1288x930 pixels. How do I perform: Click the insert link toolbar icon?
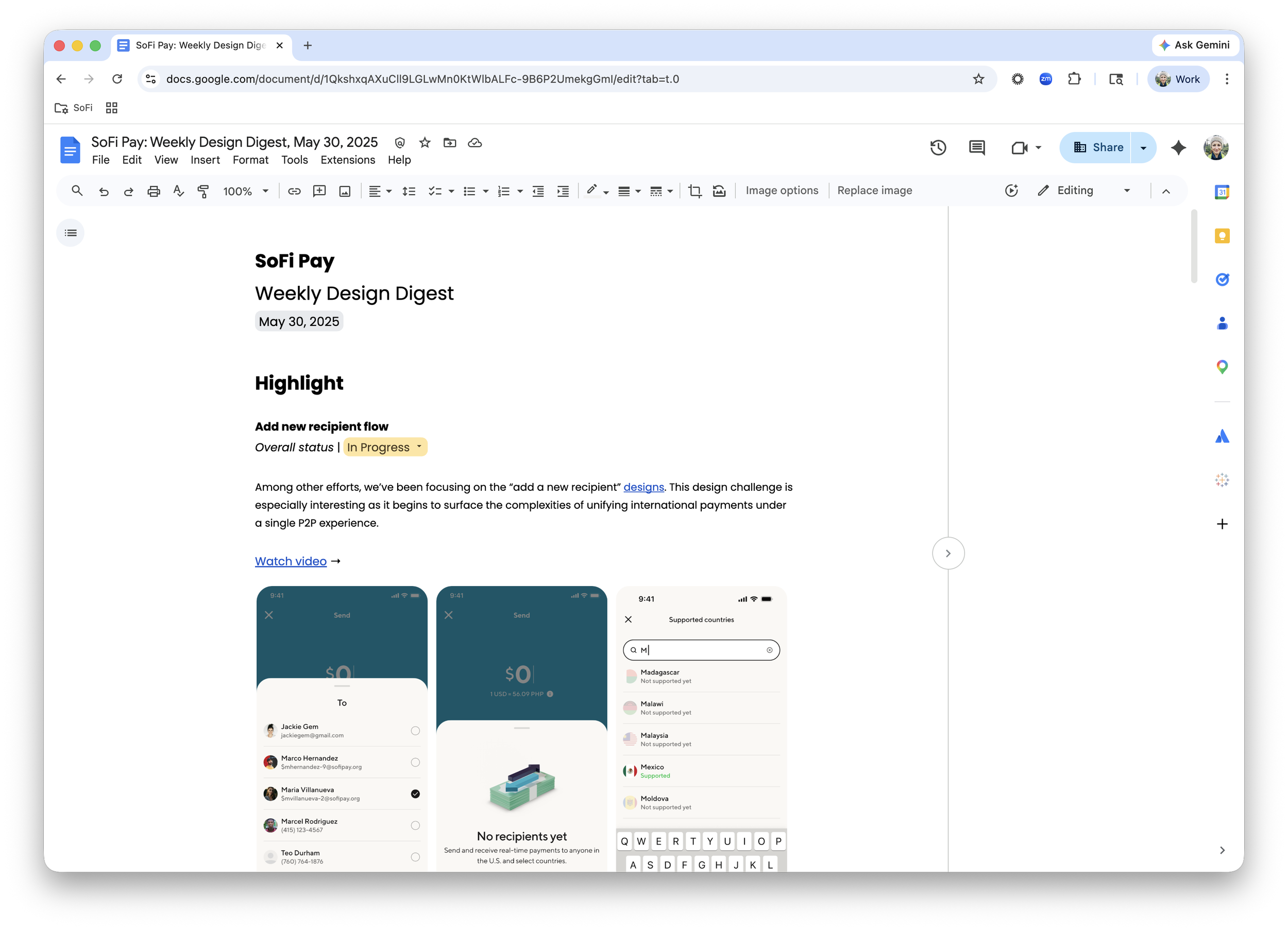[294, 192]
